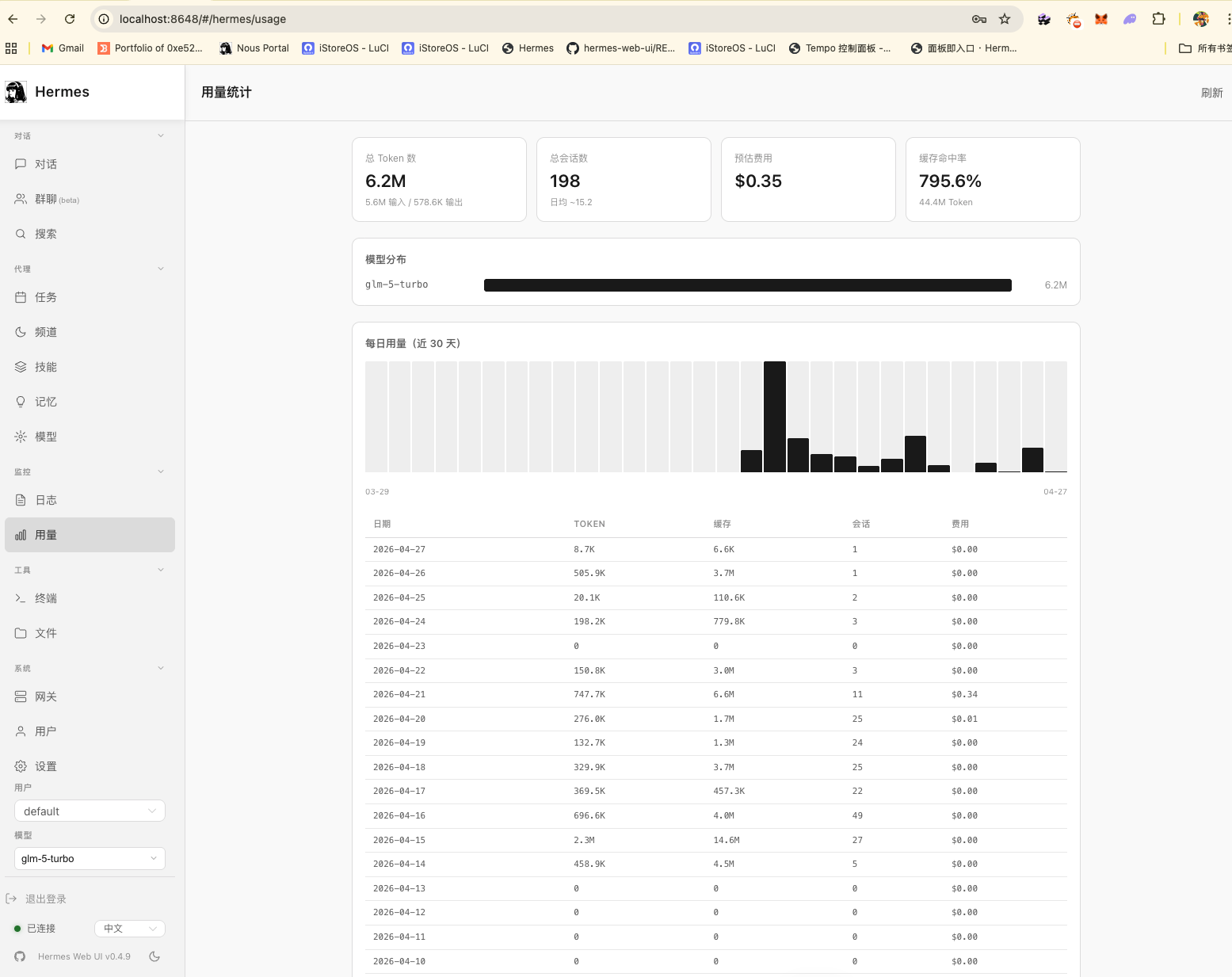Viewport: 1232px width, 977px height.
Task: Click the 频道 channels icon
Action: point(21,332)
